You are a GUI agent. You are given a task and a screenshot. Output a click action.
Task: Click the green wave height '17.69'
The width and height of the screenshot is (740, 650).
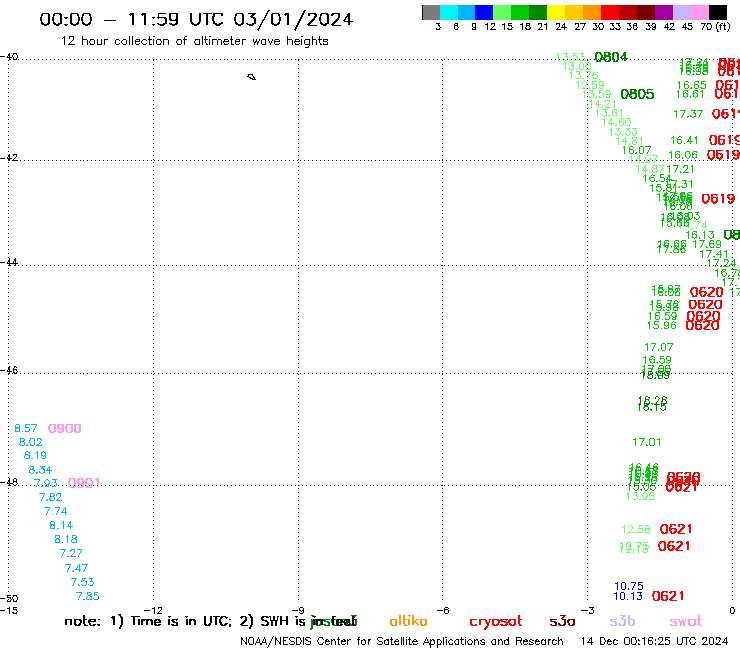click(x=707, y=244)
